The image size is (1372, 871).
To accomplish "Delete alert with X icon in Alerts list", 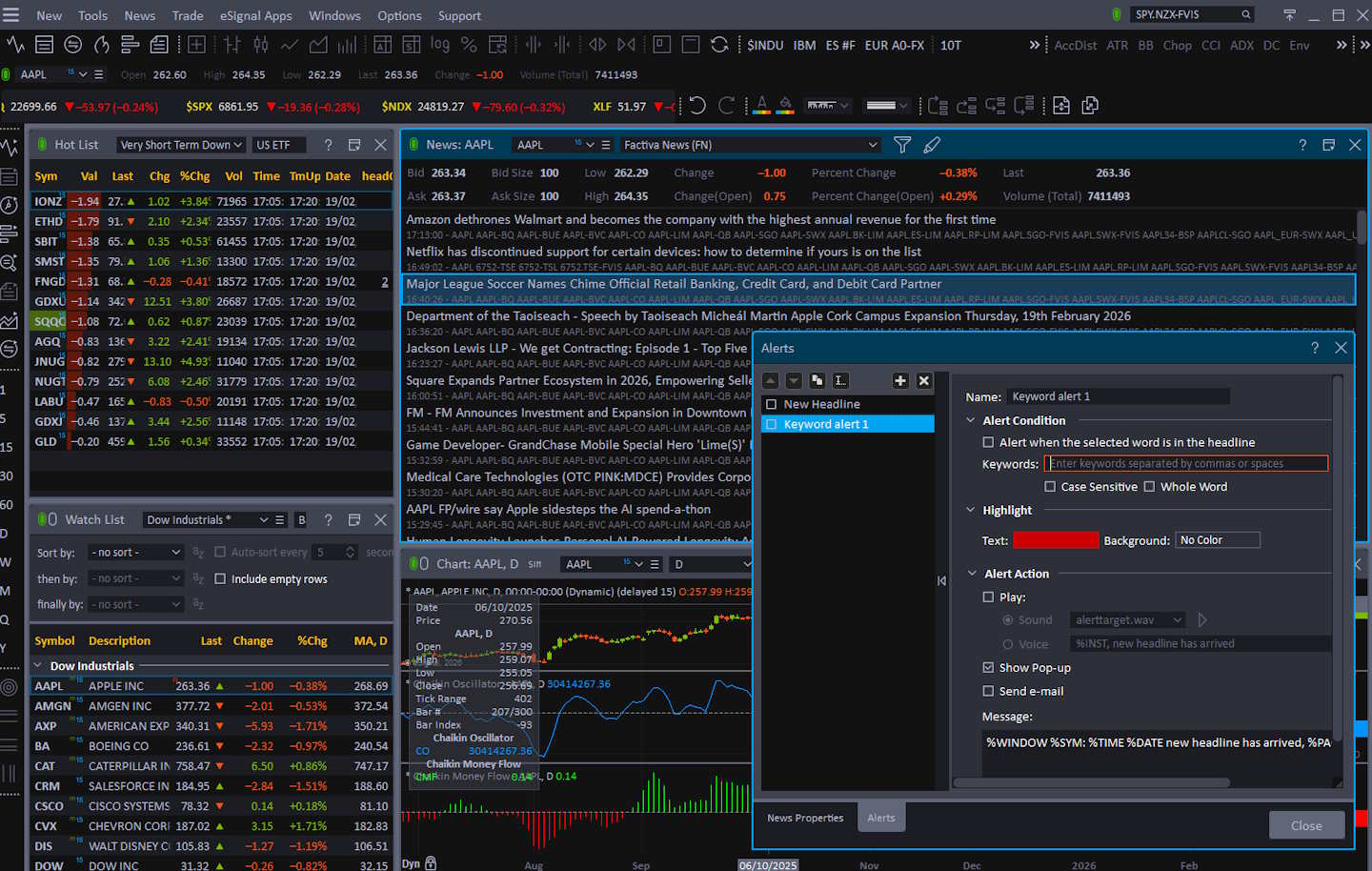I will click(923, 380).
